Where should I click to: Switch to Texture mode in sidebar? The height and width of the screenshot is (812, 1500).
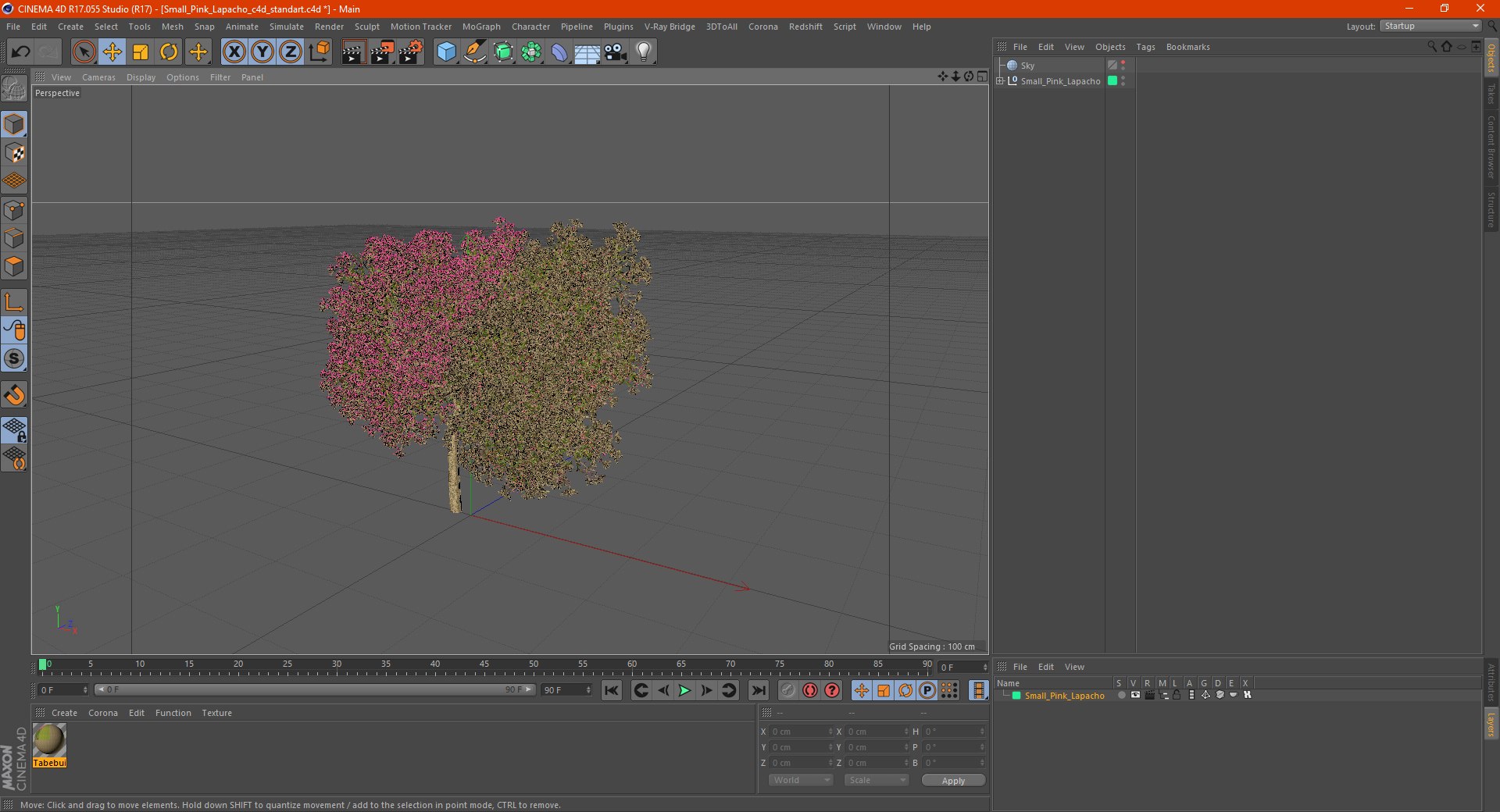(x=15, y=153)
